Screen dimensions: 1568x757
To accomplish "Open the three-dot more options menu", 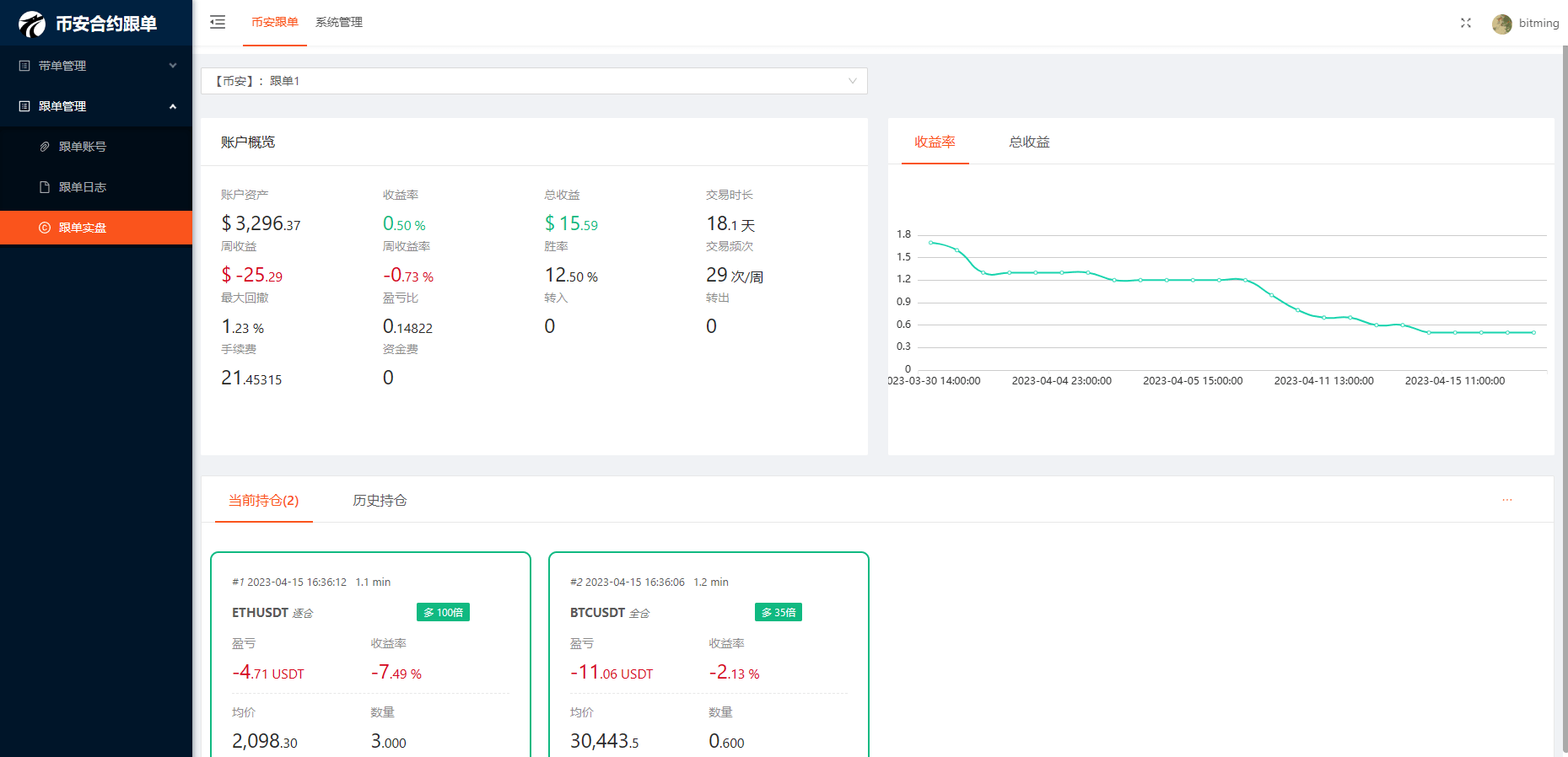I will 1506,500.
